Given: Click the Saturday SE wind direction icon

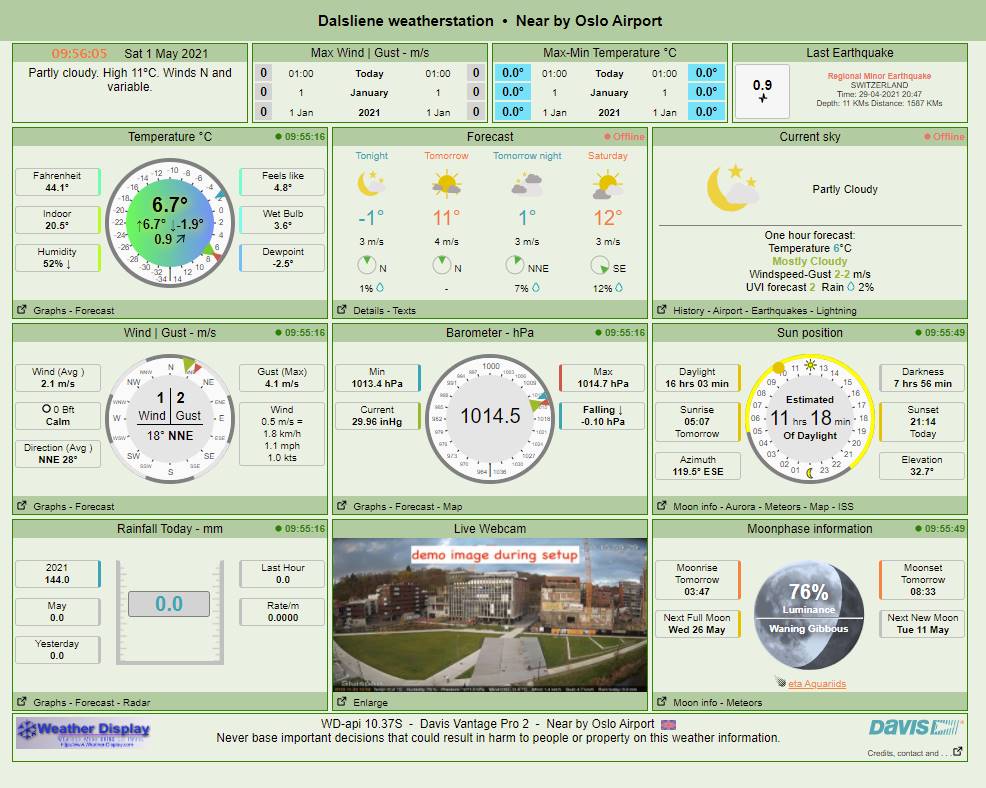Looking at the screenshot, I should coord(600,265).
